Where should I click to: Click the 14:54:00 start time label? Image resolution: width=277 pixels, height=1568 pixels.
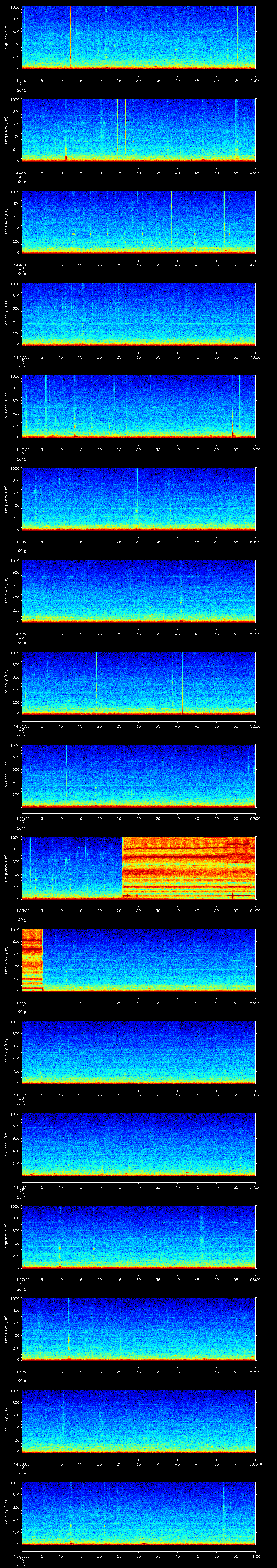[x=21, y=1003]
